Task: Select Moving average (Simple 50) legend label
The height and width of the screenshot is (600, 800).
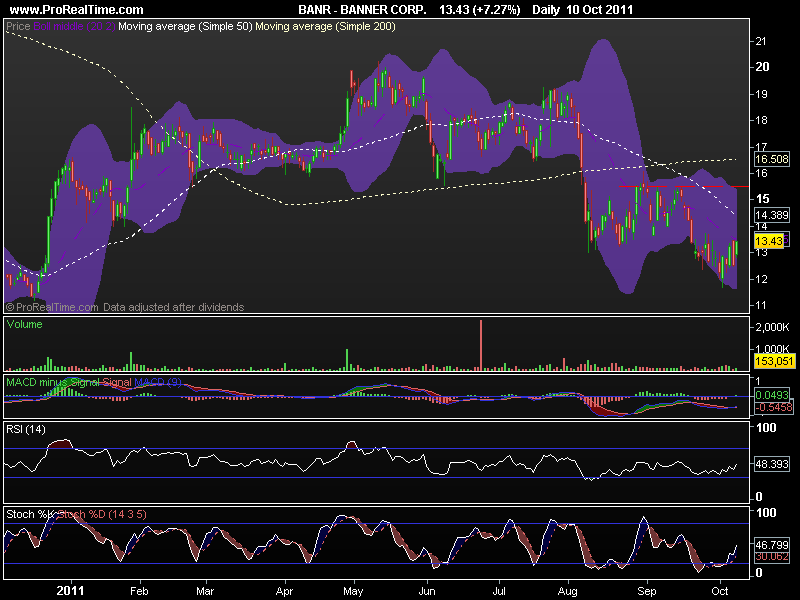Action: point(185,26)
